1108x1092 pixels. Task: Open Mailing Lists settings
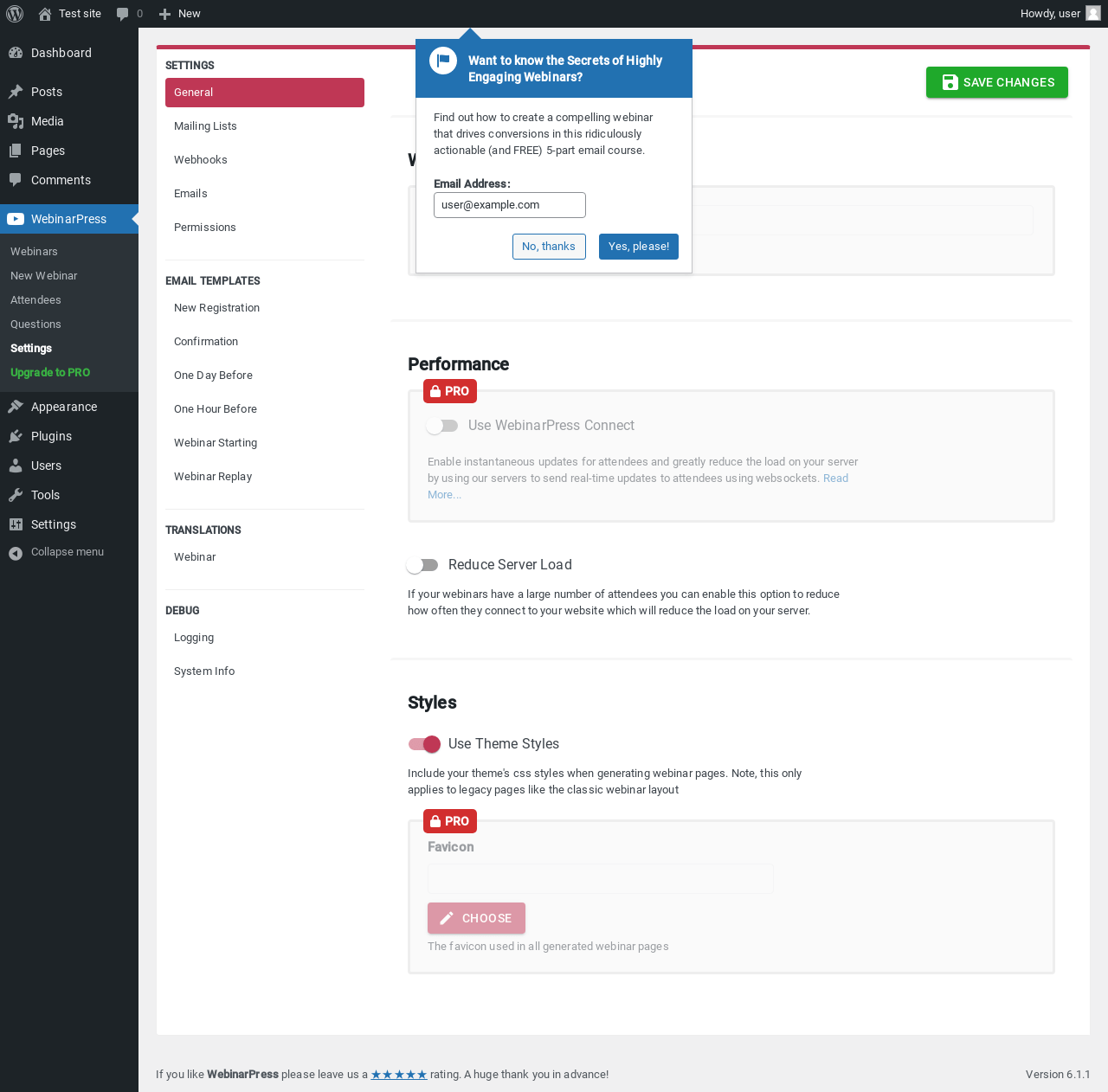(265, 126)
